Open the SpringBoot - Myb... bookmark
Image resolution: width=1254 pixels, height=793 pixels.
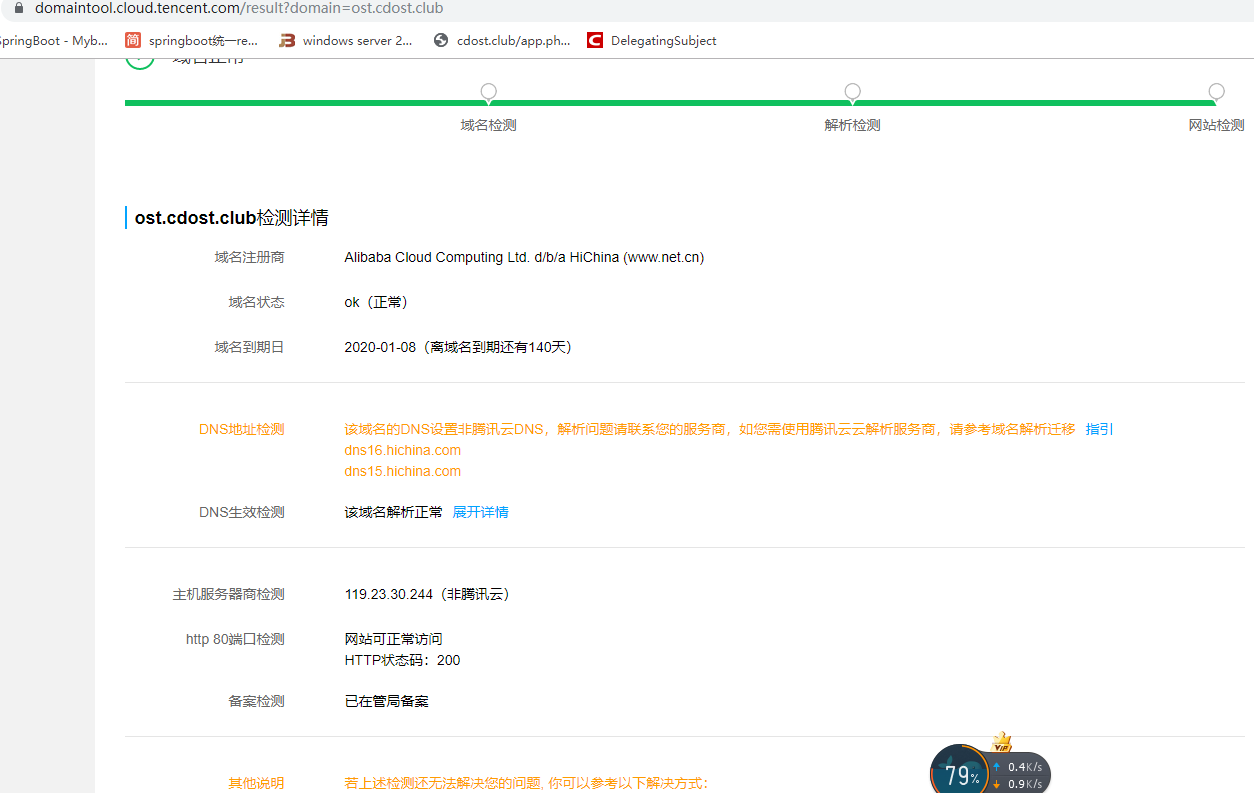(x=54, y=41)
